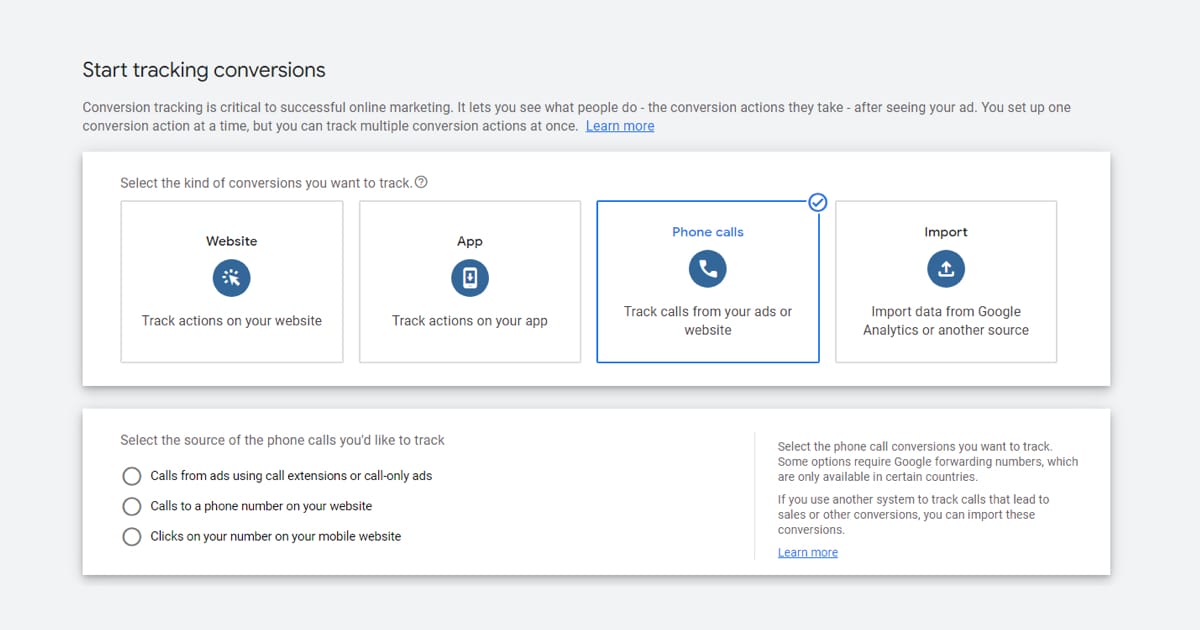
Task: Select the Website card title
Action: pos(231,241)
